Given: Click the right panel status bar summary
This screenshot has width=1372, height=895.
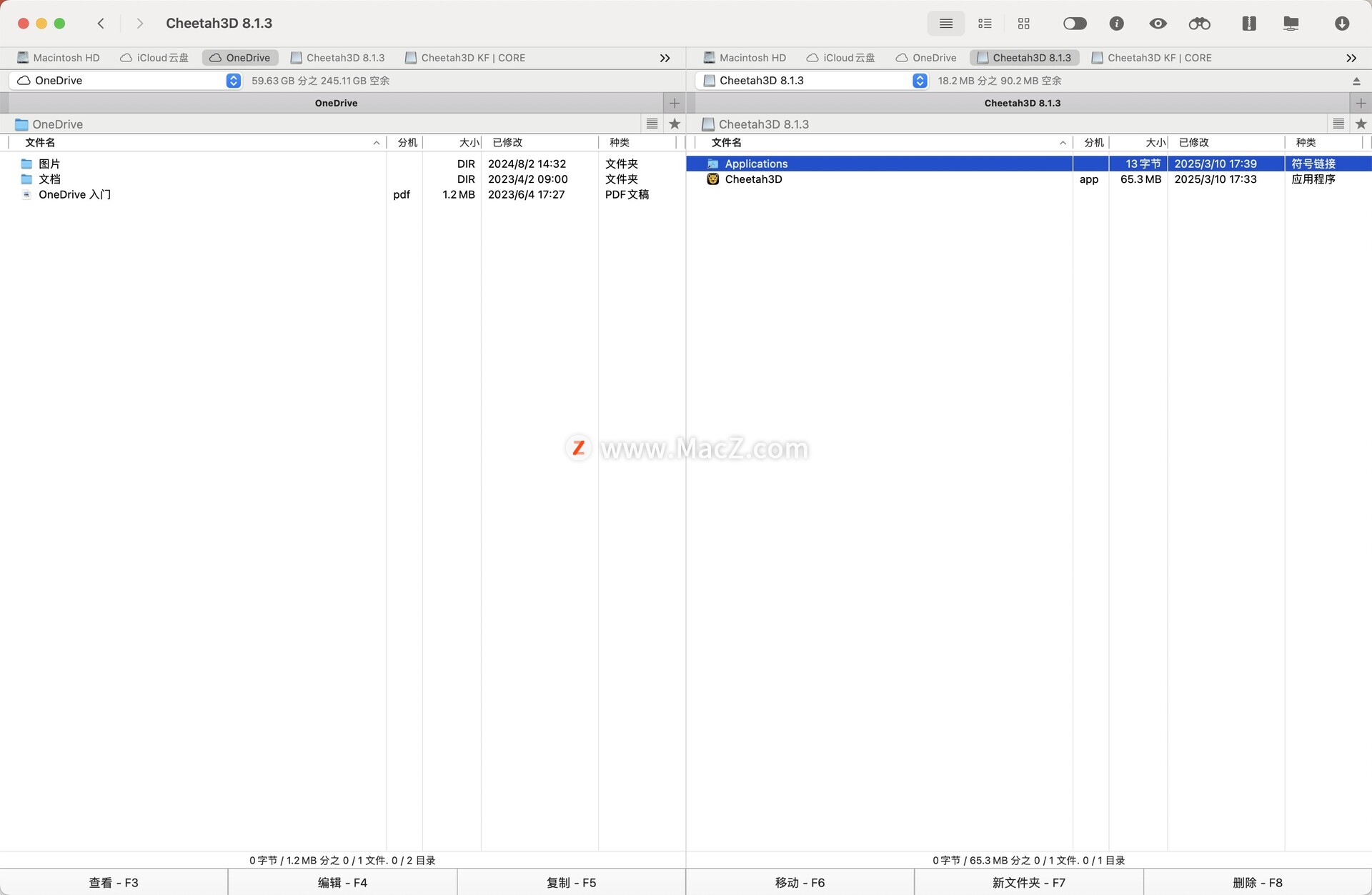Looking at the screenshot, I should (1028, 860).
